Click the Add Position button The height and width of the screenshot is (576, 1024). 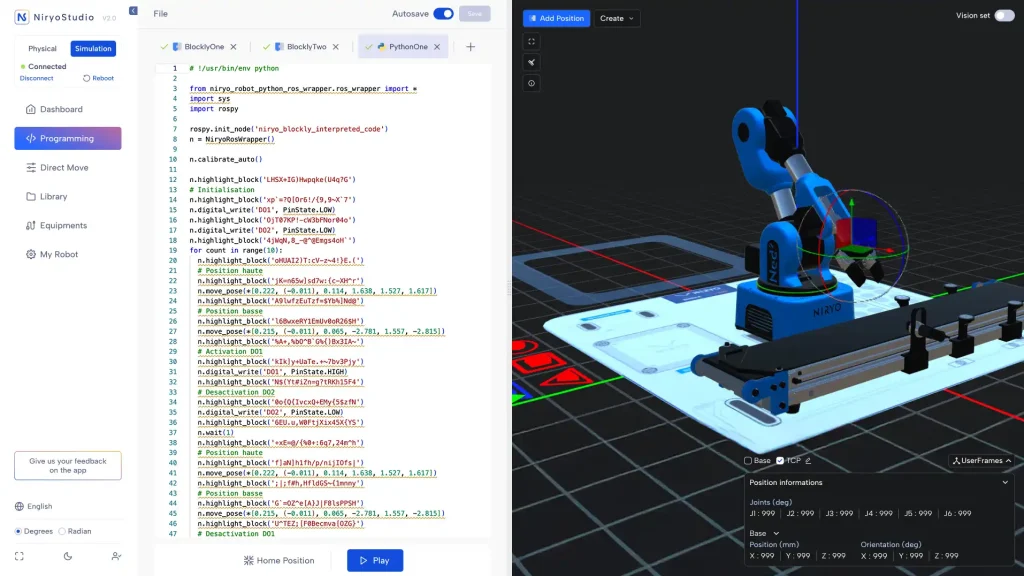[x=556, y=18]
